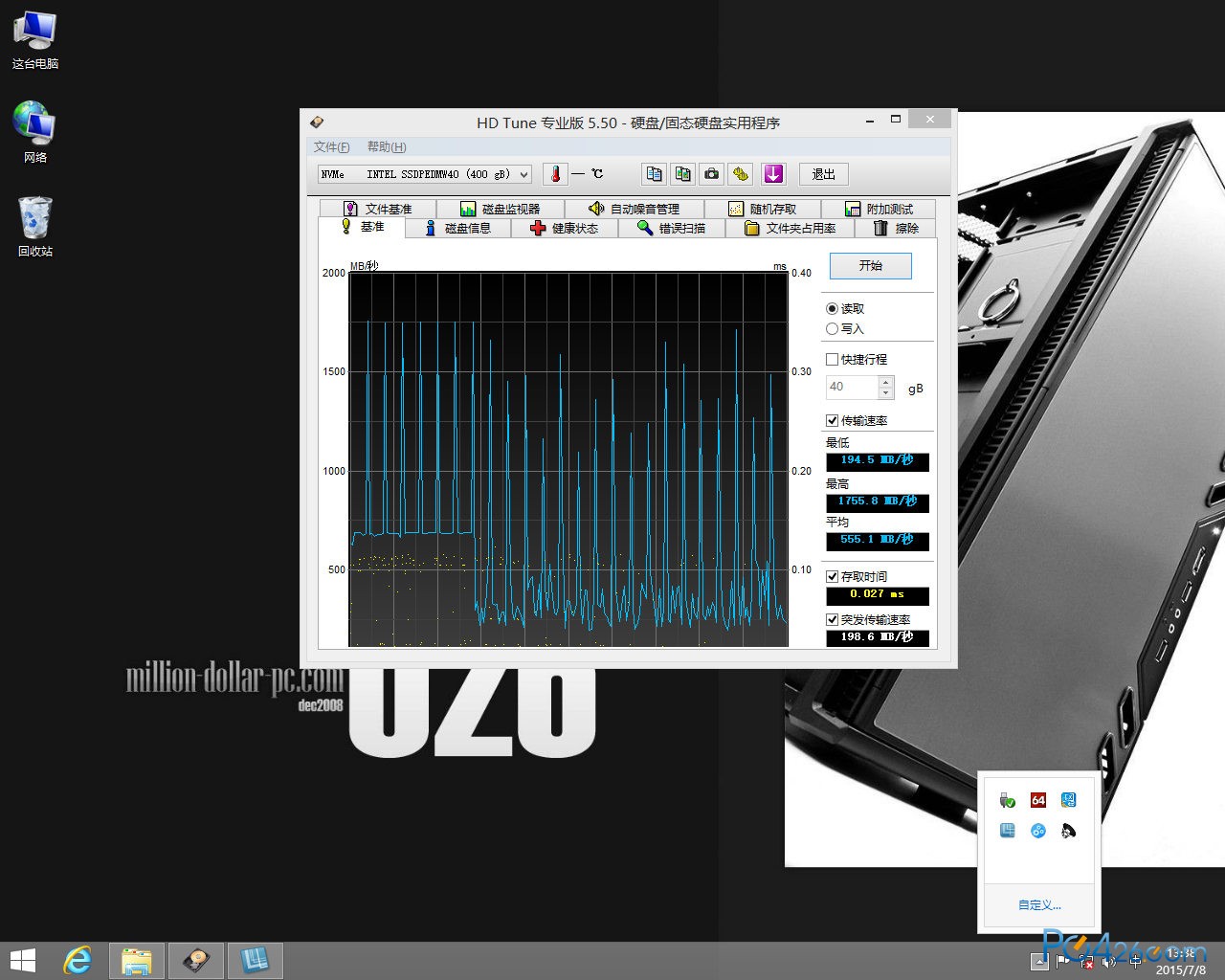The height and width of the screenshot is (980, 1225).
Task: Switch to the 擦除 tab
Action: coord(896,228)
